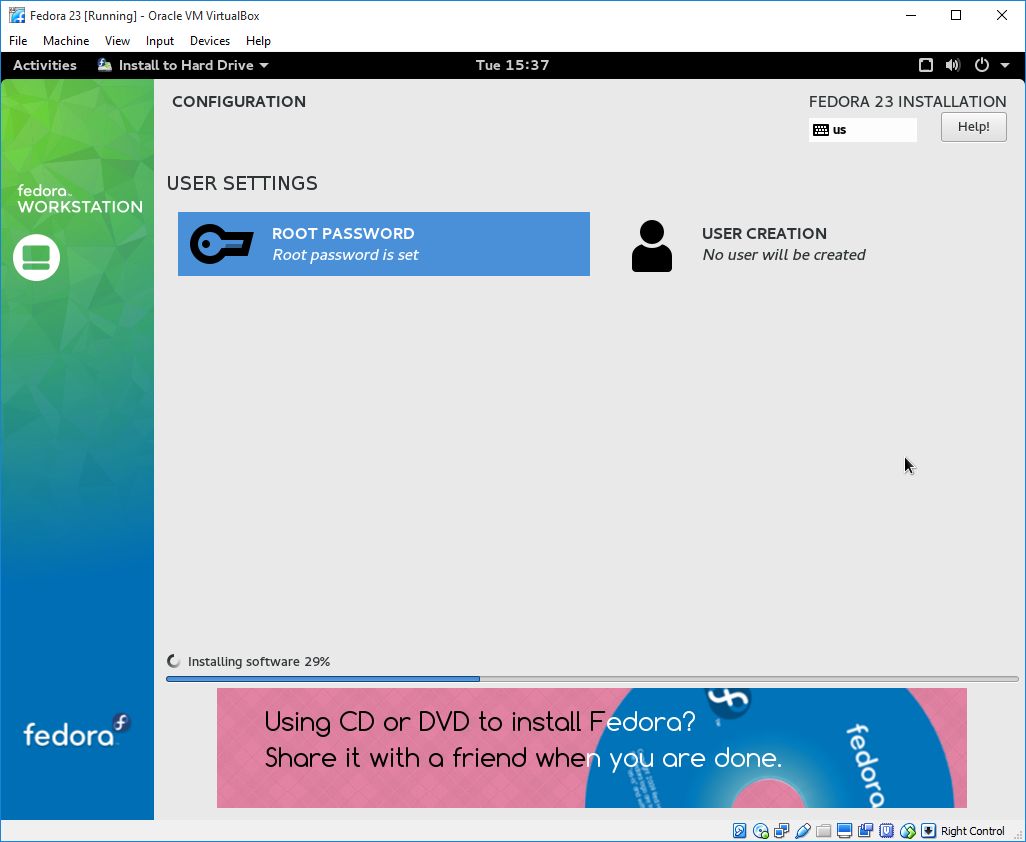The width and height of the screenshot is (1026, 842).
Task: Click the shared folders status icon
Action: pyautogui.click(x=823, y=831)
